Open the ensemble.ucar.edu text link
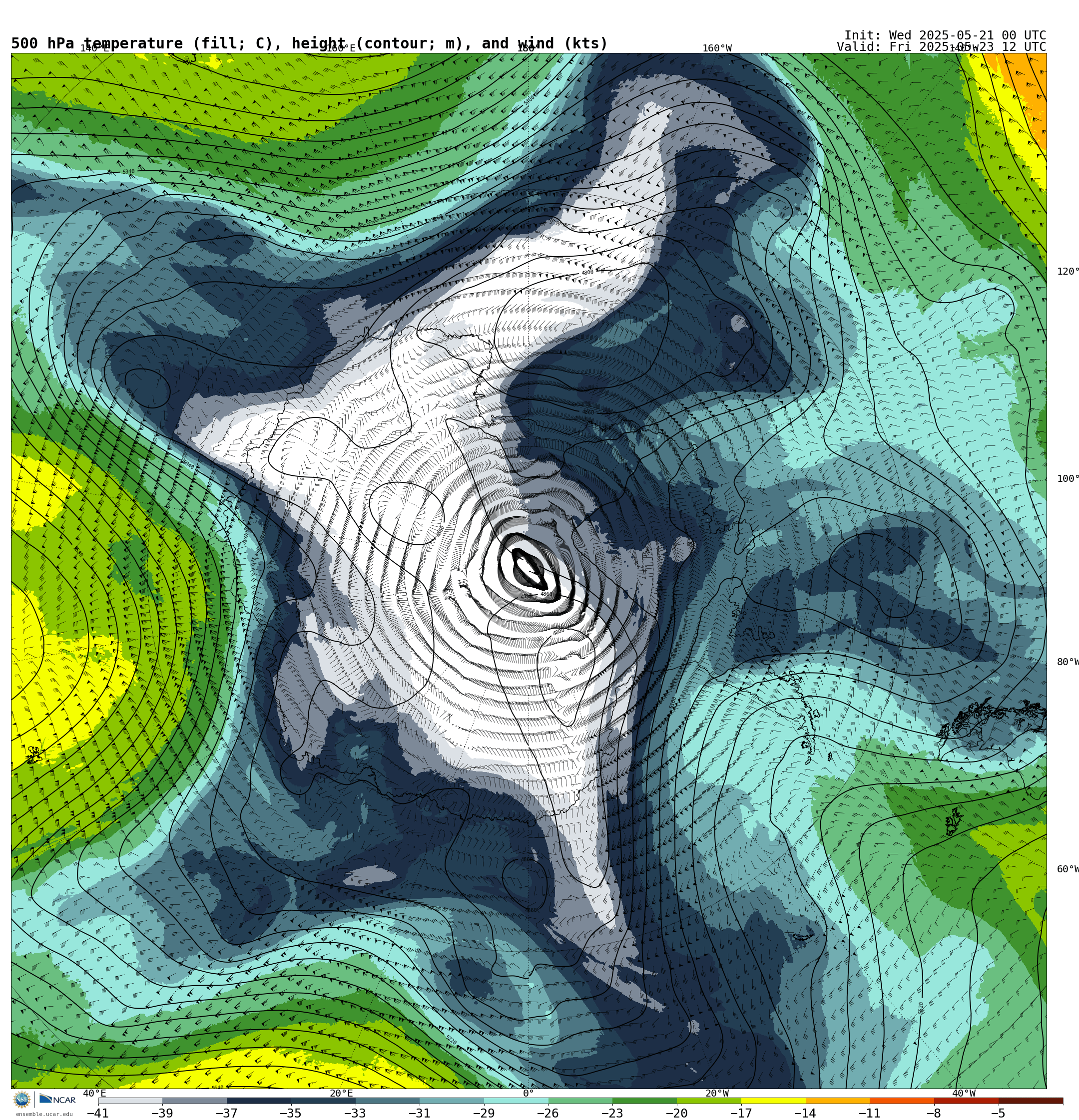 [x=44, y=1115]
